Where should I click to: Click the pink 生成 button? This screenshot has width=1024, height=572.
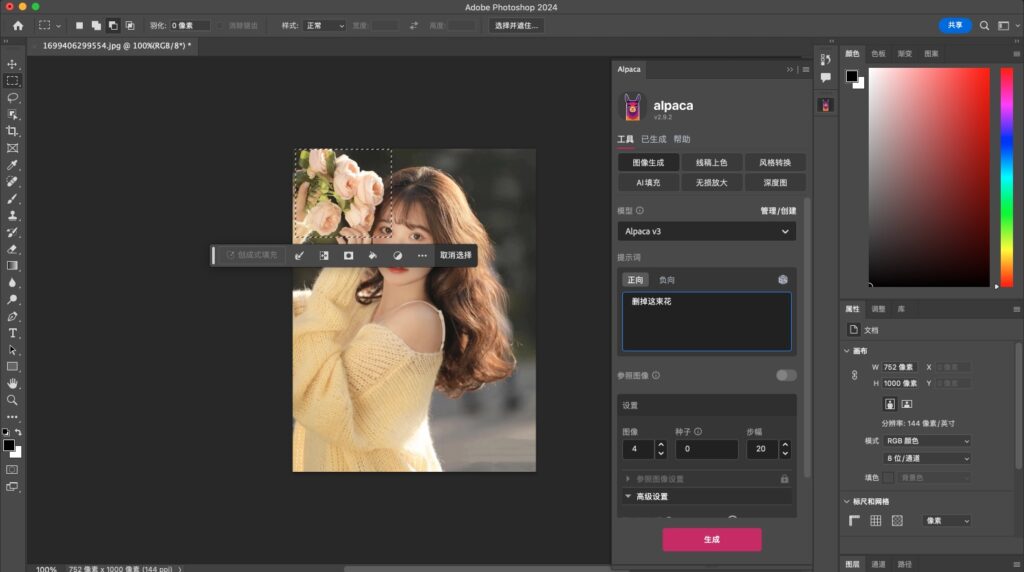711,539
